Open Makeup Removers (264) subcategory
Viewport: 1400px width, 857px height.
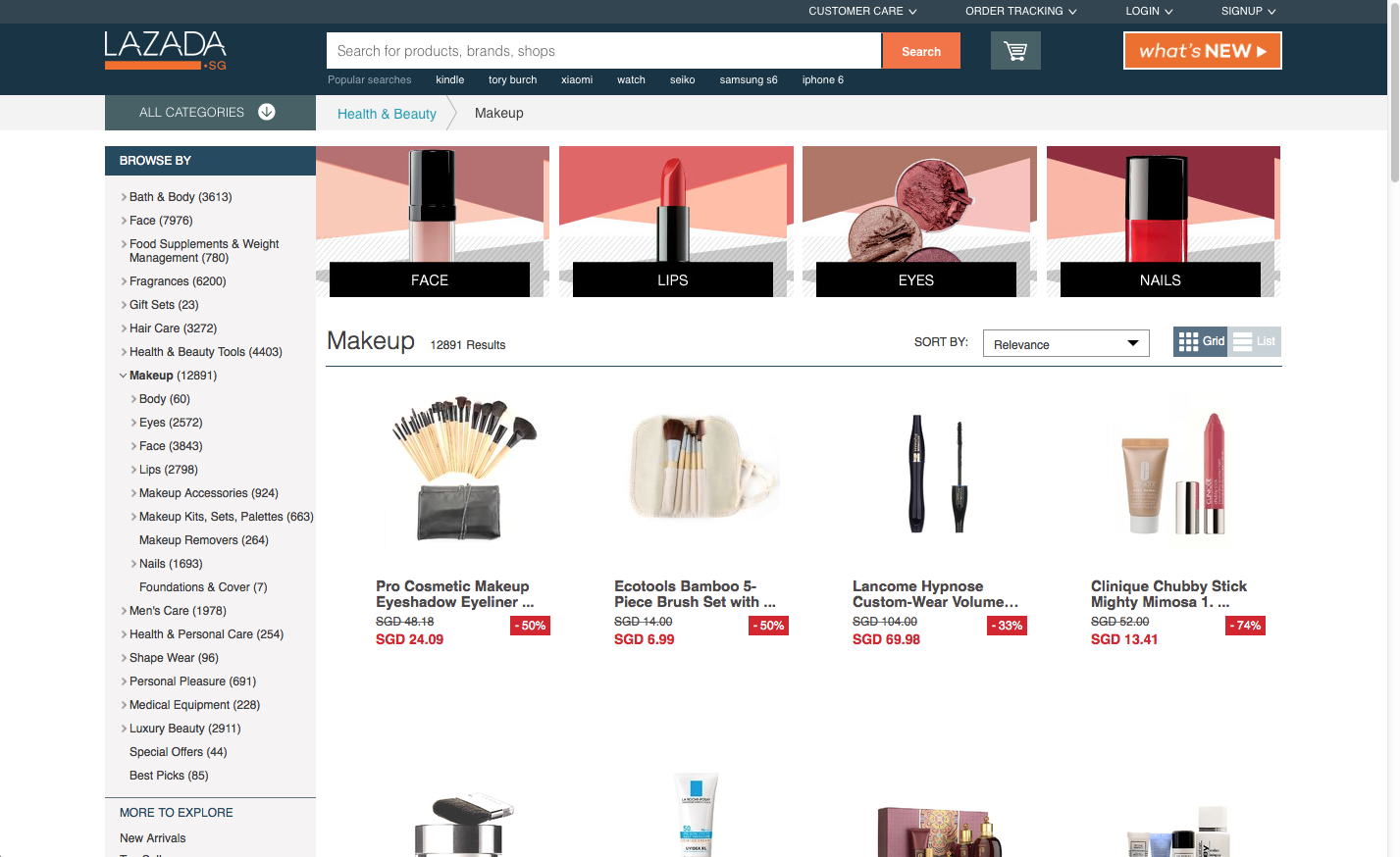click(204, 540)
